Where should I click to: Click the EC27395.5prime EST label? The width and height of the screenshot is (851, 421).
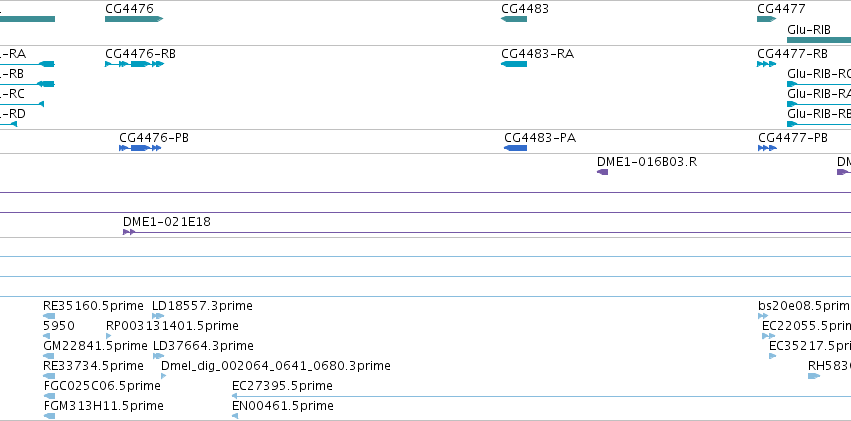pyautogui.click(x=282, y=386)
